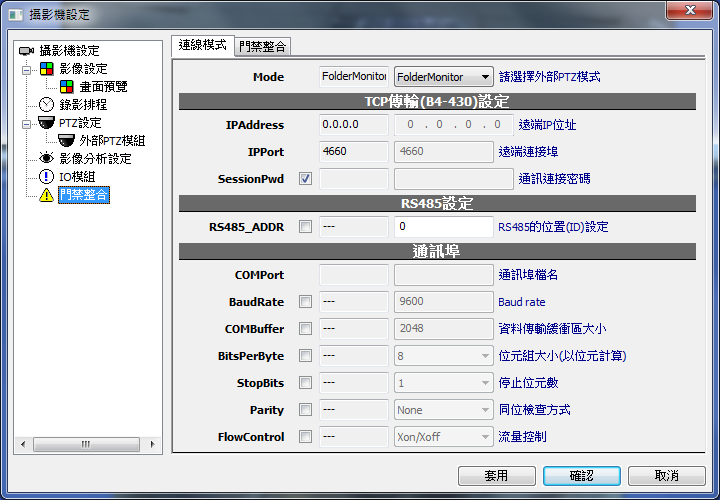The width and height of the screenshot is (720, 500).
Task: Click tree panel scroll right arrow
Action: [x=153, y=444]
